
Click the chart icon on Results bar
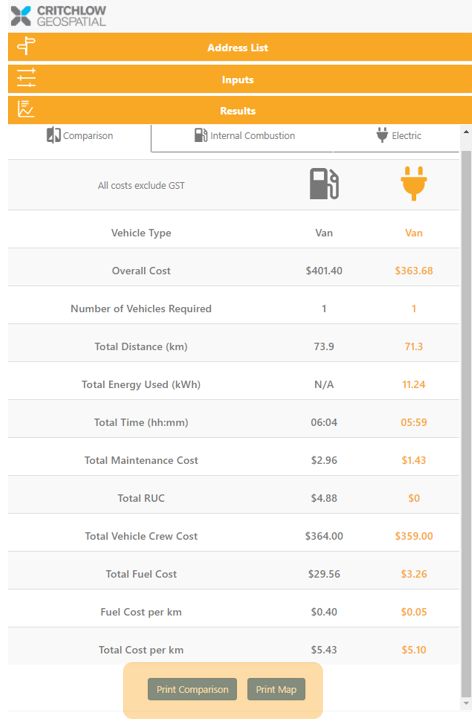(x=25, y=109)
